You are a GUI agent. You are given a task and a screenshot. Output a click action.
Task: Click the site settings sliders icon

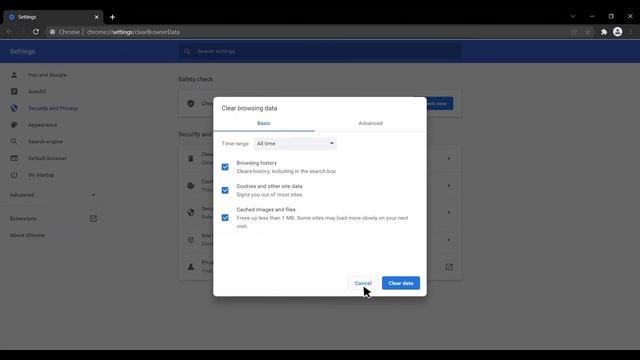tap(191, 240)
